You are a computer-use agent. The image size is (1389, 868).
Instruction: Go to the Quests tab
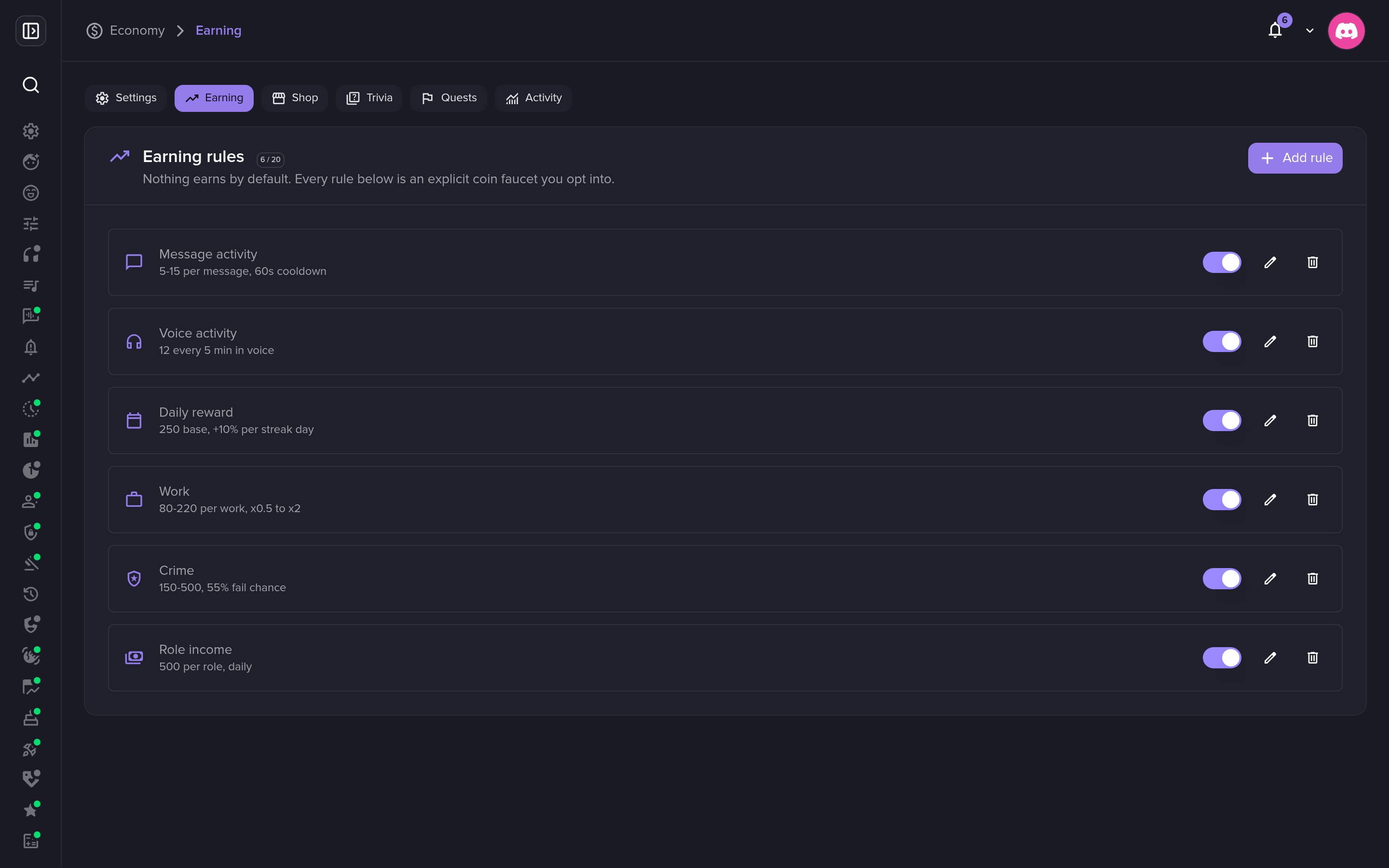tap(448, 98)
